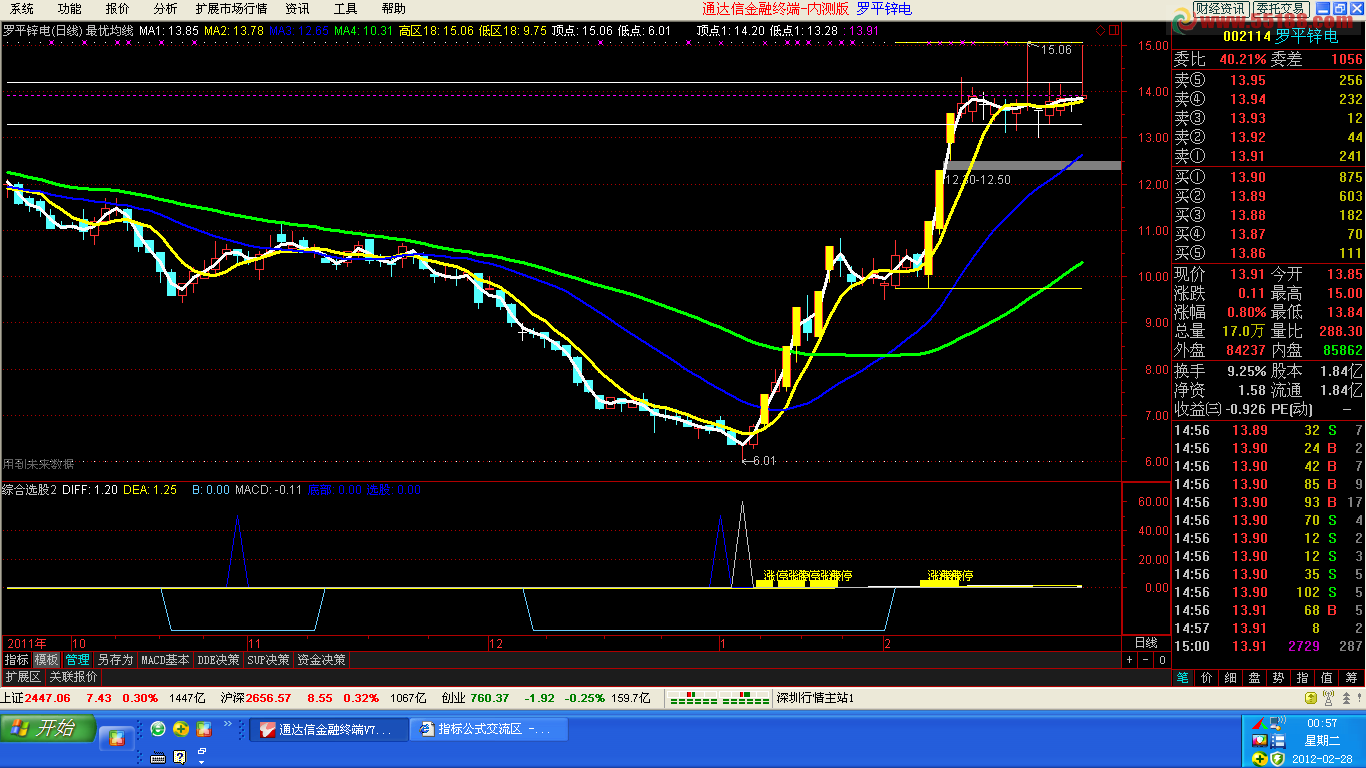
Task: Launch the green browser quick-launch icon
Action: (158, 729)
